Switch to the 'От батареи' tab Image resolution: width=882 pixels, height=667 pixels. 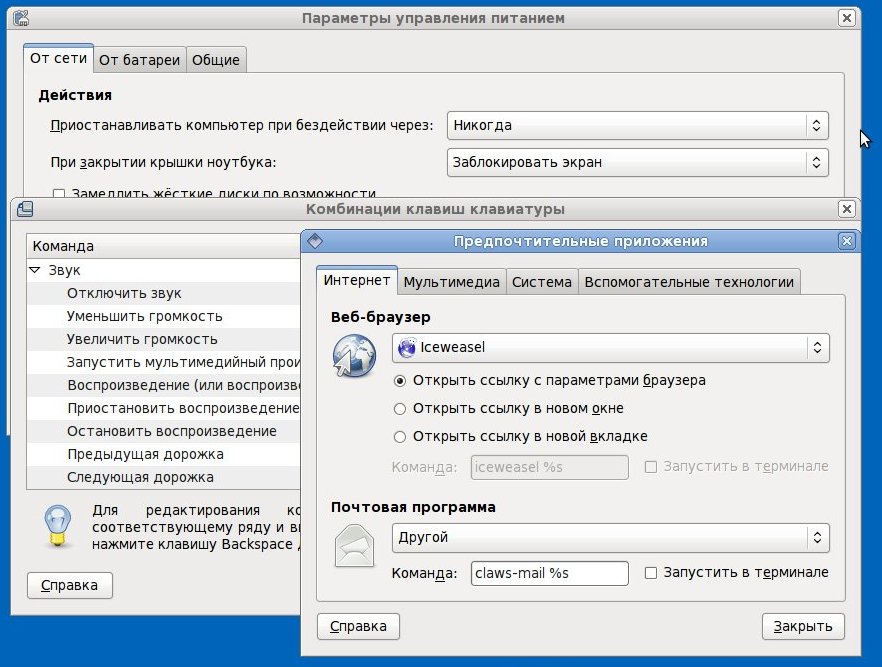point(140,60)
